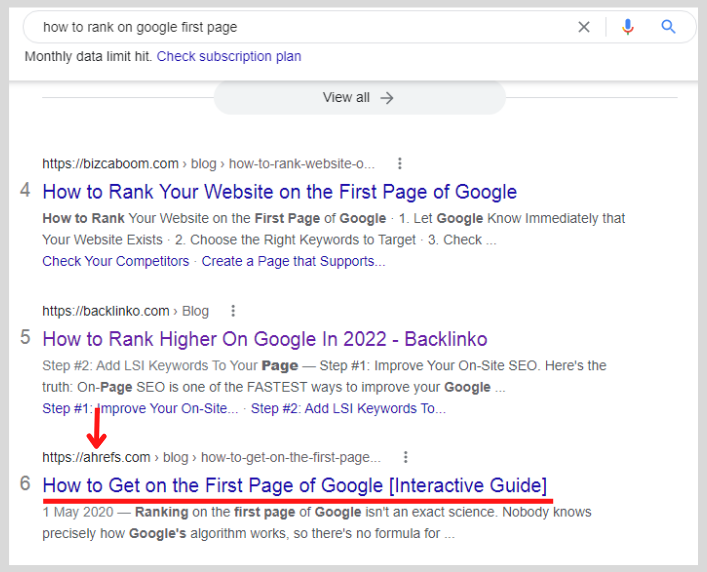
Task: Open How to Rank Higher Backlinko result
Action: coord(265,339)
